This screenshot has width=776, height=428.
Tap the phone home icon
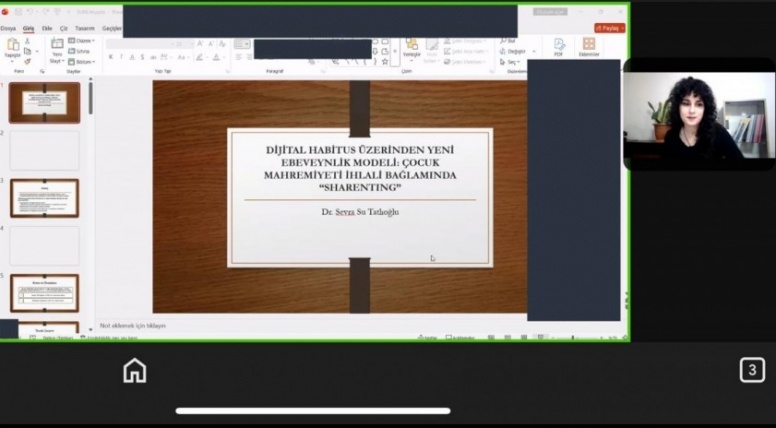pos(134,371)
